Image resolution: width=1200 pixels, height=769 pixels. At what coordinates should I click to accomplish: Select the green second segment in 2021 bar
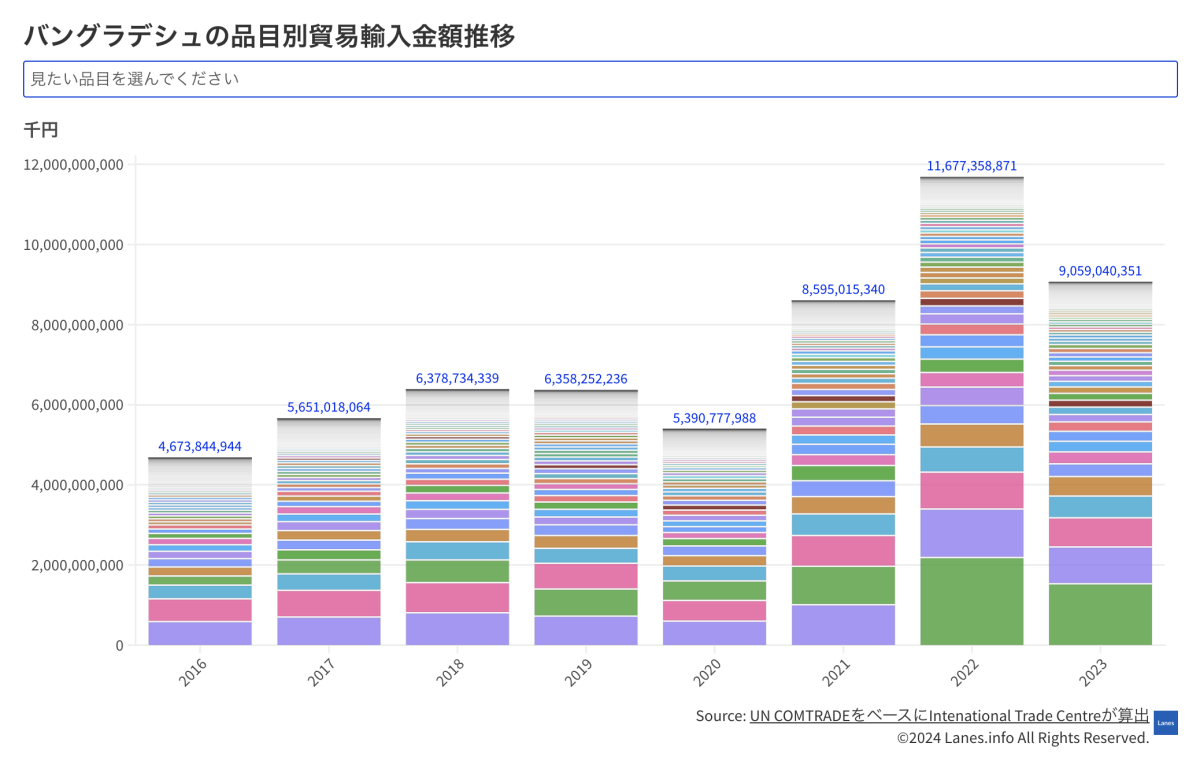843,585
